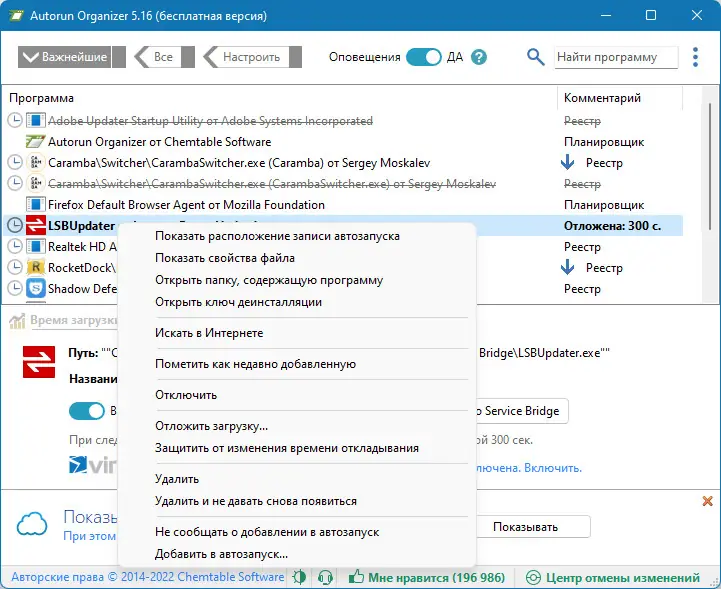The width and height of the screenshot is (721, 589).
Task: Choose Не сообщать о добавлении в автозапуск
Action: coord(297,532)
